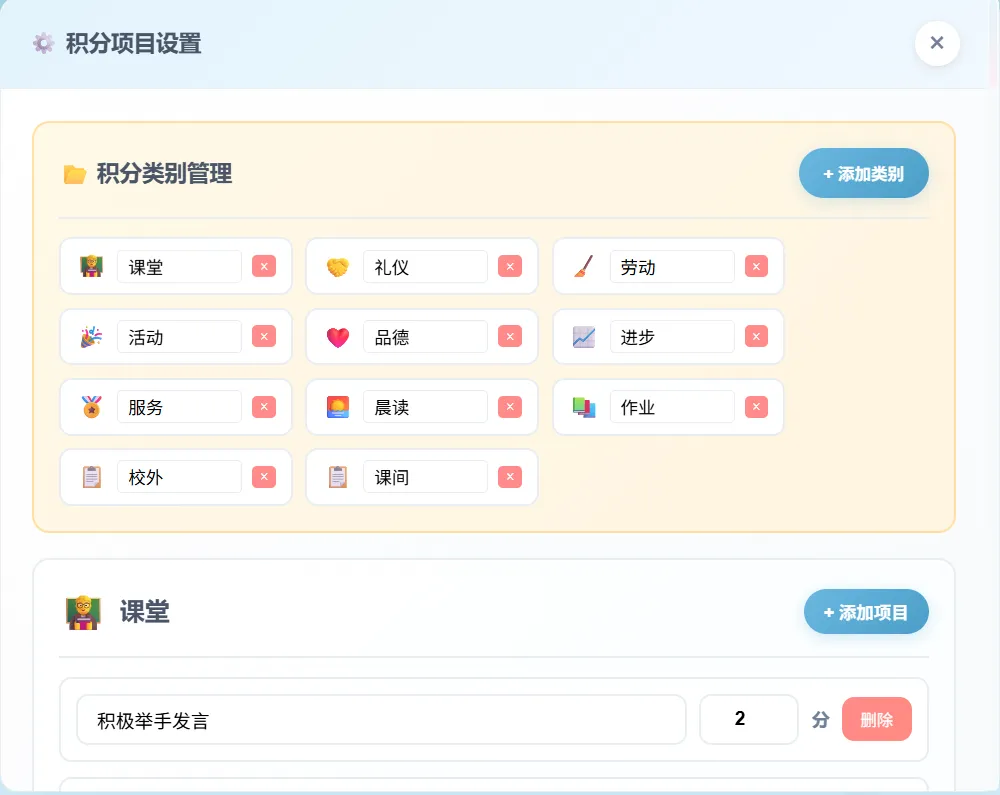Delete the 进步 category via red X
Viewport: 1000px width, 795px height.
click(756, 337)
